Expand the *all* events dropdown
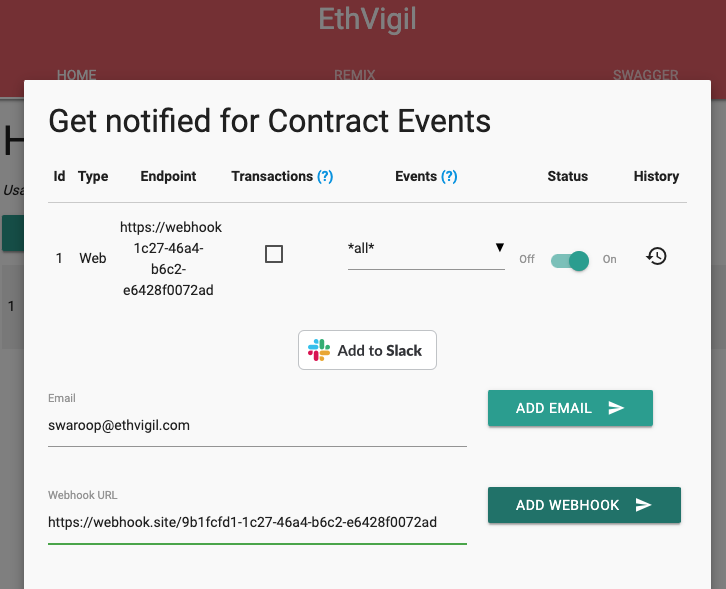This screenshot has height=589, width=726. 426,250
